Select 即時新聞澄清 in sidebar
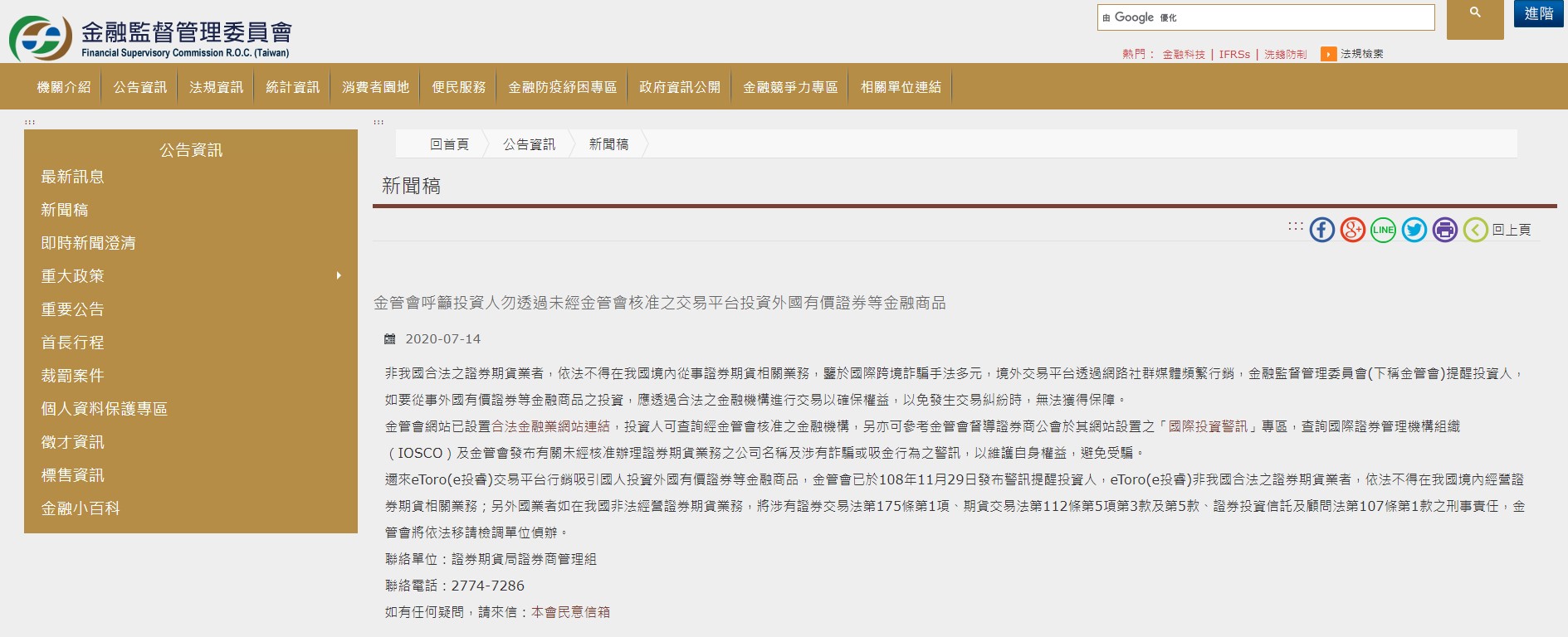 pos(89,243)
